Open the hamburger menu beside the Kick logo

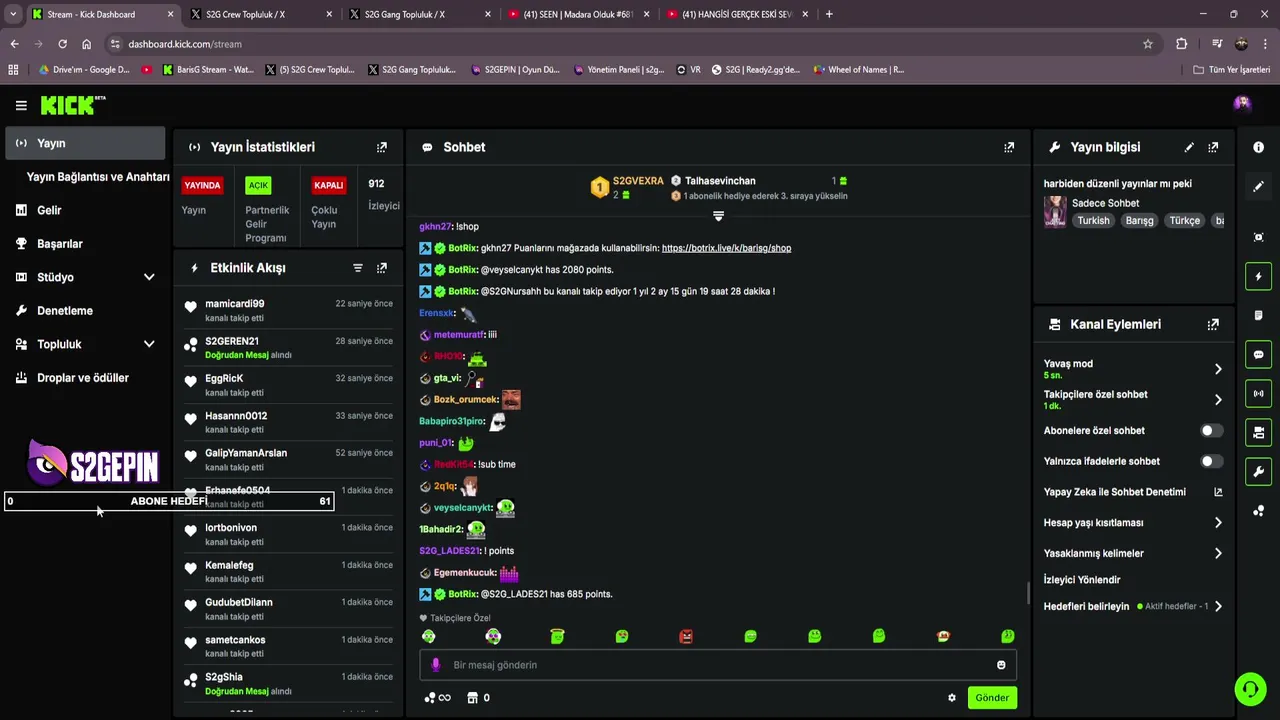coord(21,105)
